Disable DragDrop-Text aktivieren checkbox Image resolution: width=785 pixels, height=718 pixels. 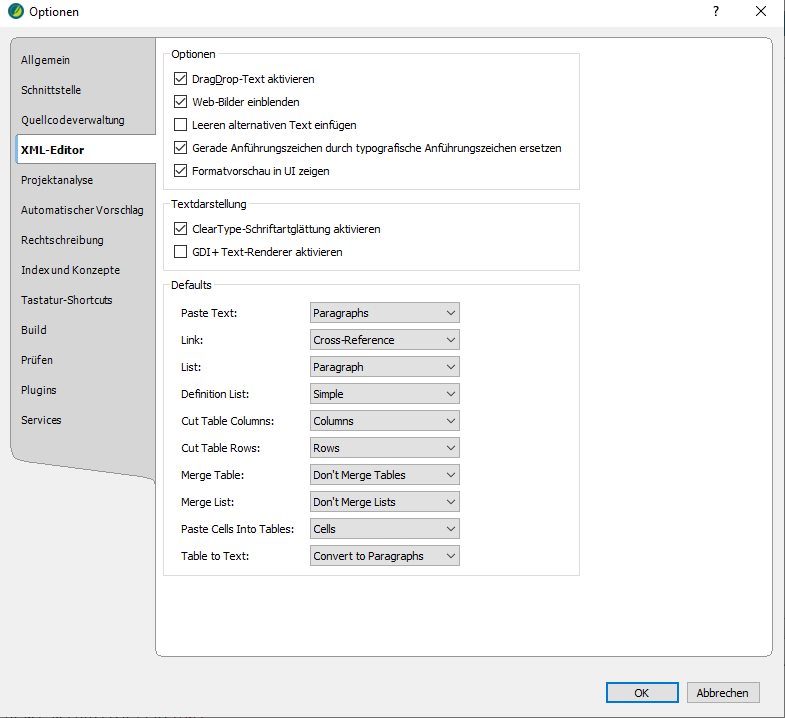point(181,79)
